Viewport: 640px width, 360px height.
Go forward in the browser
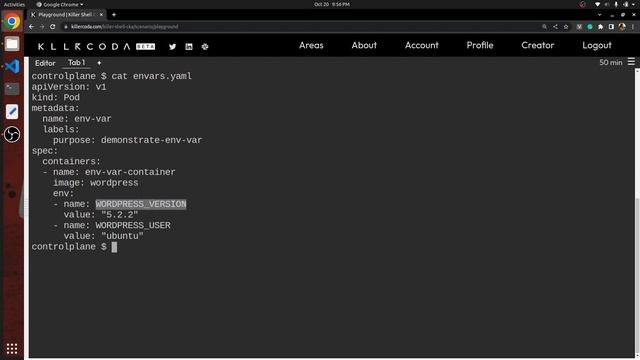coord(42,27)
